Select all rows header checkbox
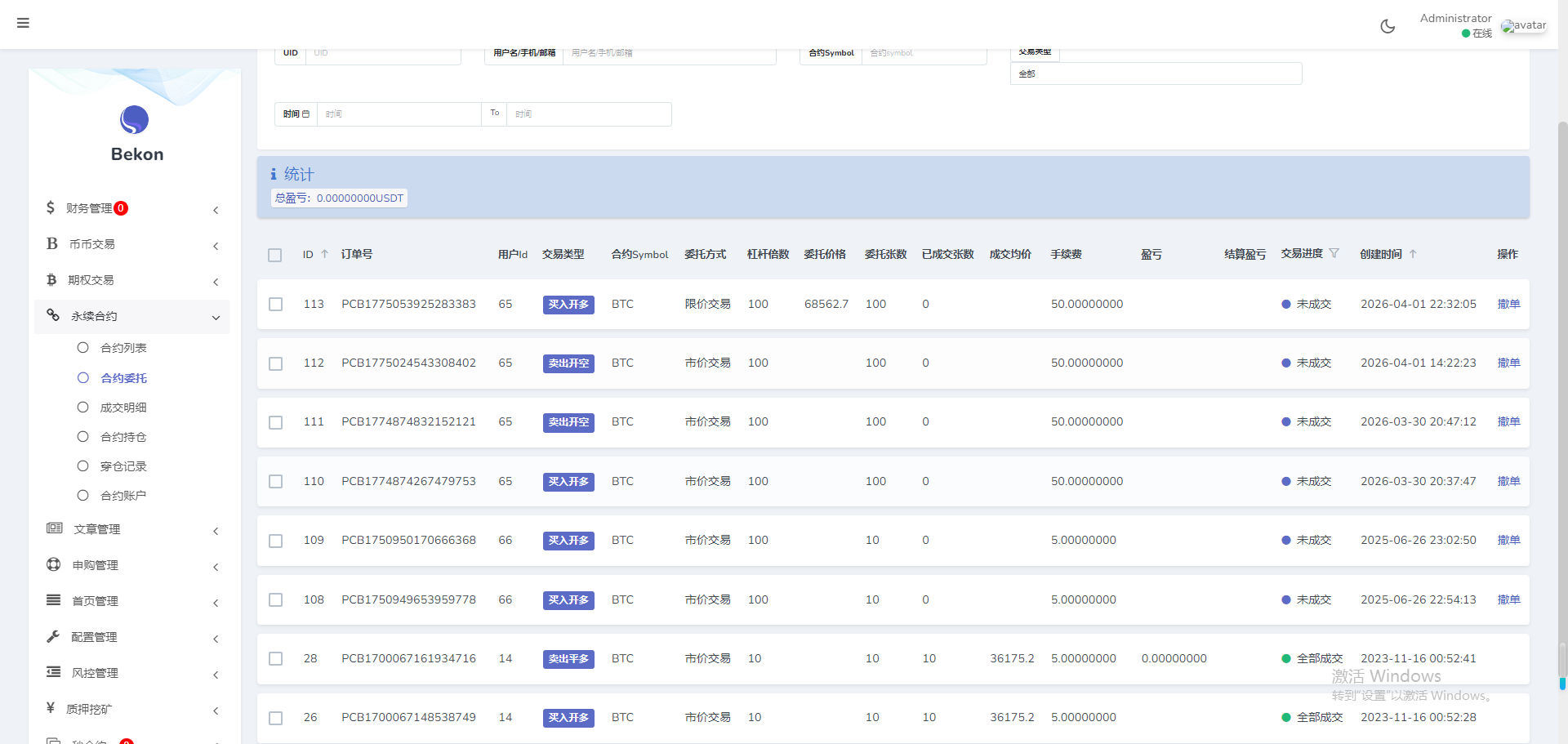The image size is (1568, 744). click(x=275, y=255)
